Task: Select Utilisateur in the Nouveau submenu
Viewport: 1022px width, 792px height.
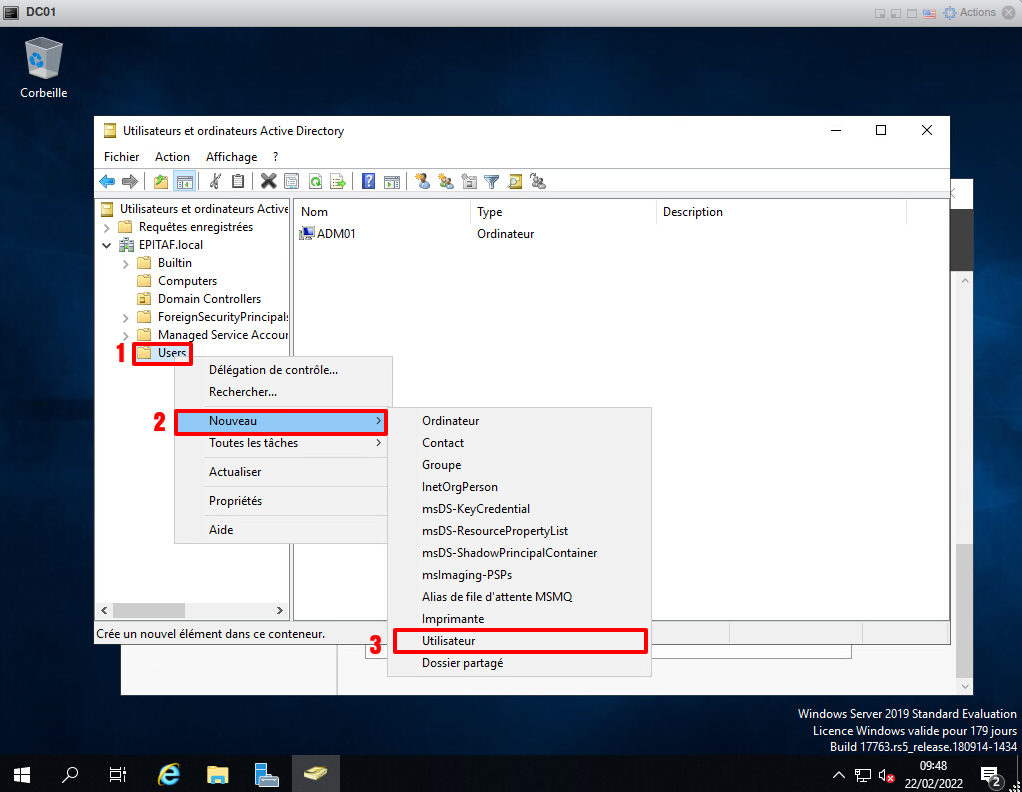Action: (x=449, y=641)
